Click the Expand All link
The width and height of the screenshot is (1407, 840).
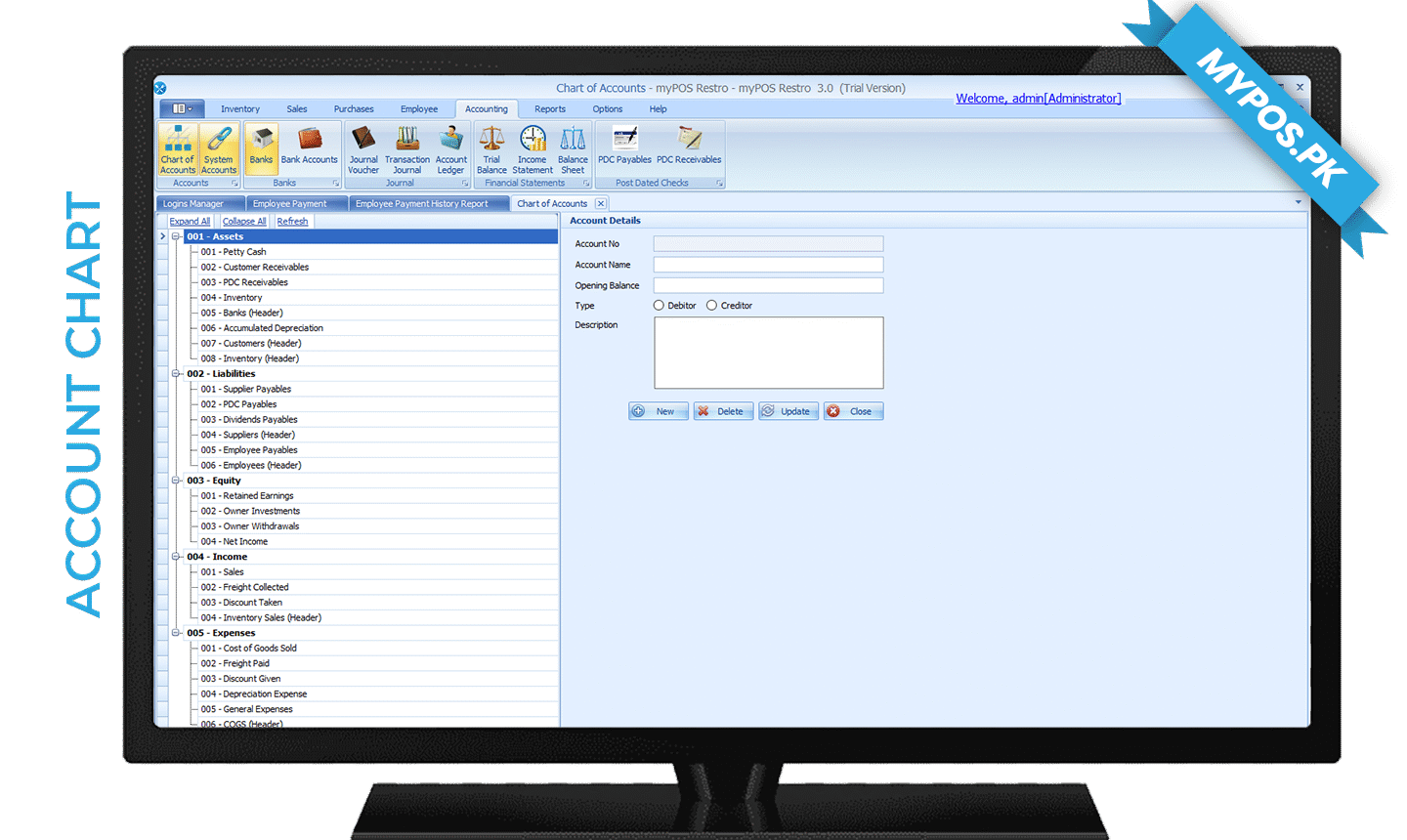(190, 222)
